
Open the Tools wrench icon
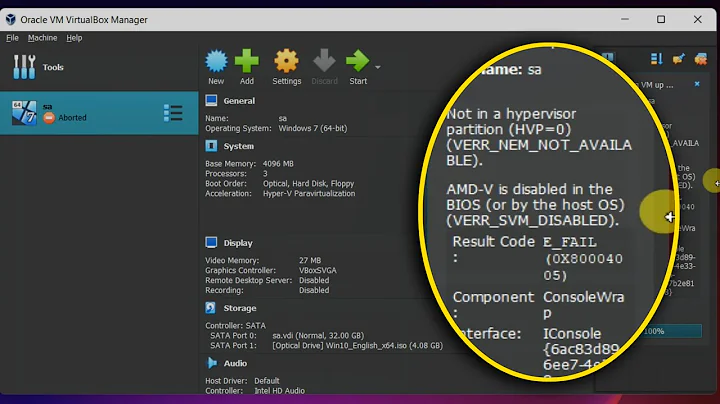pos(24,67)
